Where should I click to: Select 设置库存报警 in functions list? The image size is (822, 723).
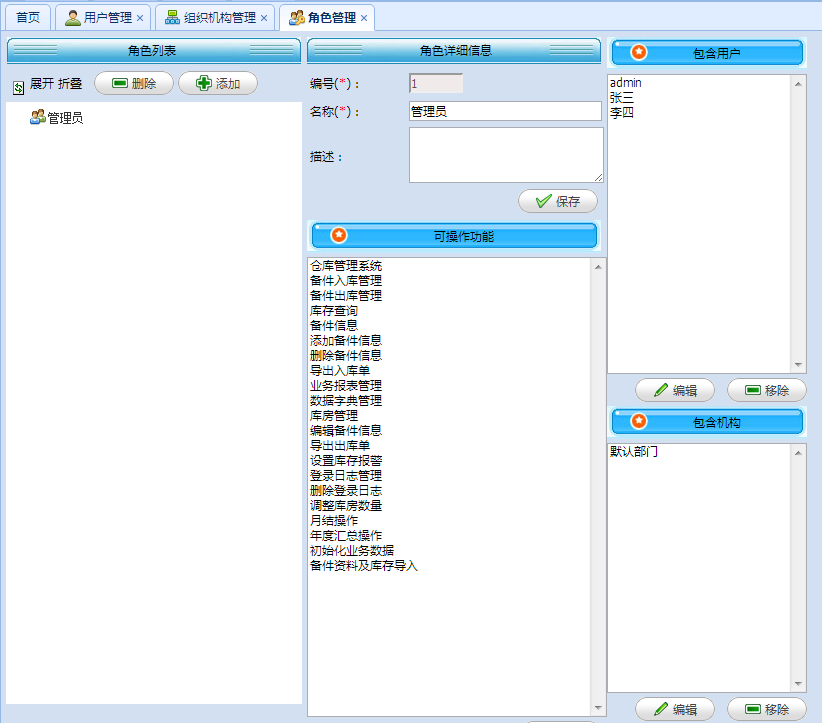click(x=346, y=460)
